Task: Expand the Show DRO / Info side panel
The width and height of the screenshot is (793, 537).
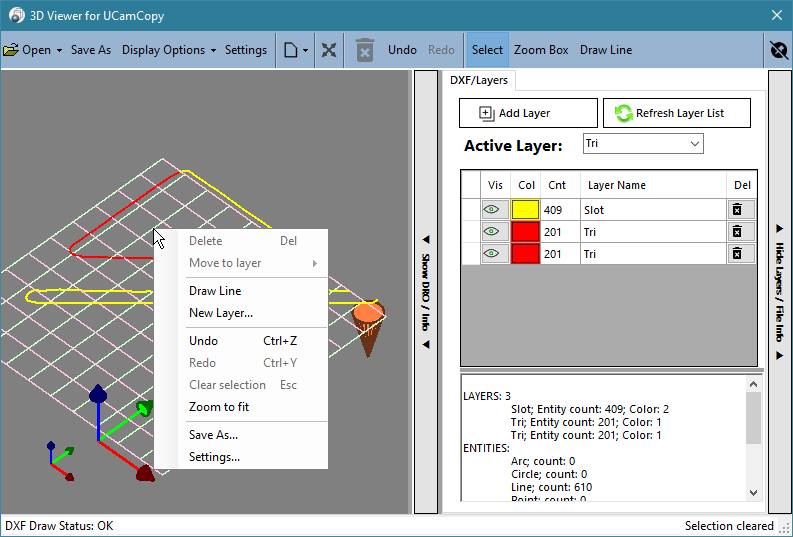Action: click(x=426, y=292)
